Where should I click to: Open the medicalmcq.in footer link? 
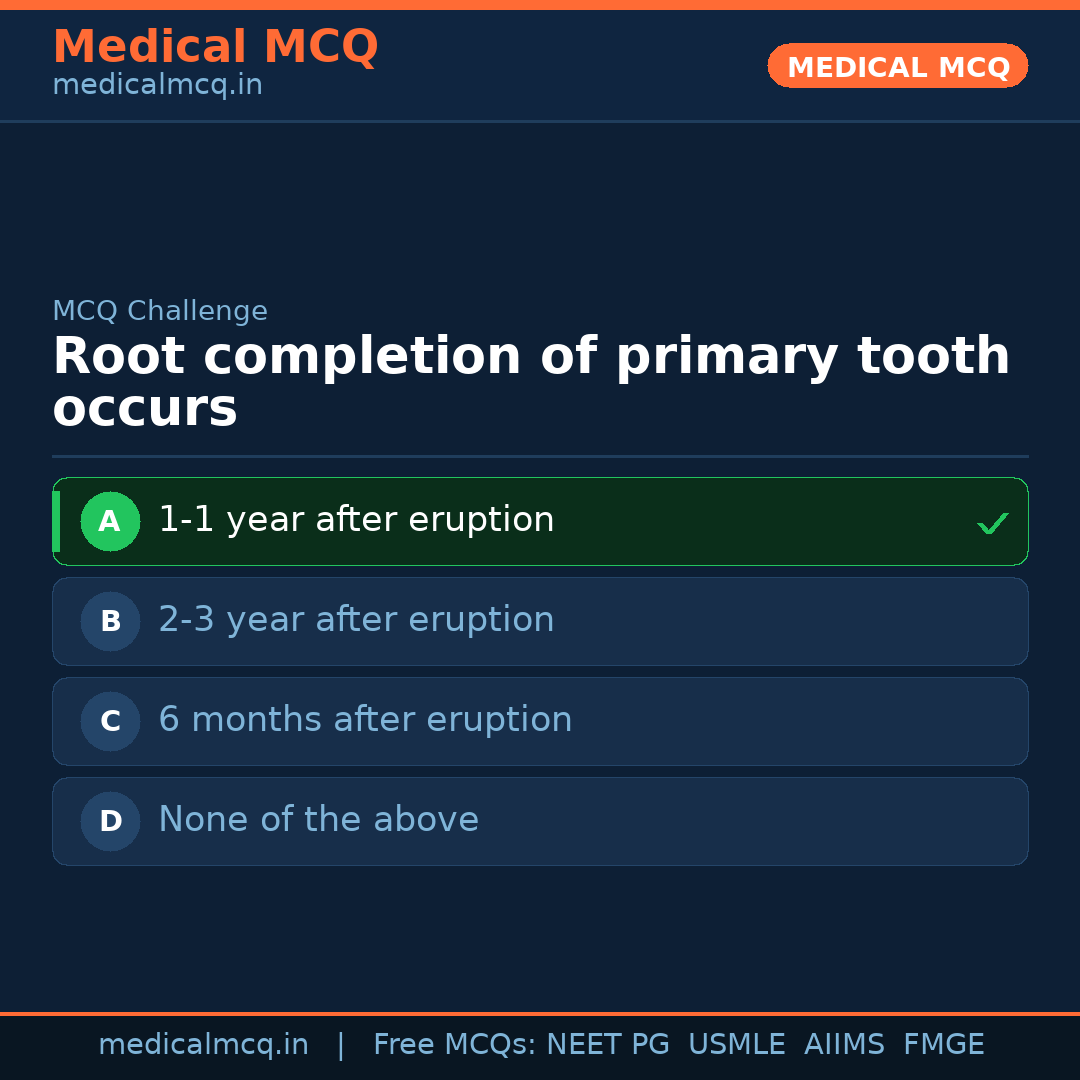(204, 1044)
